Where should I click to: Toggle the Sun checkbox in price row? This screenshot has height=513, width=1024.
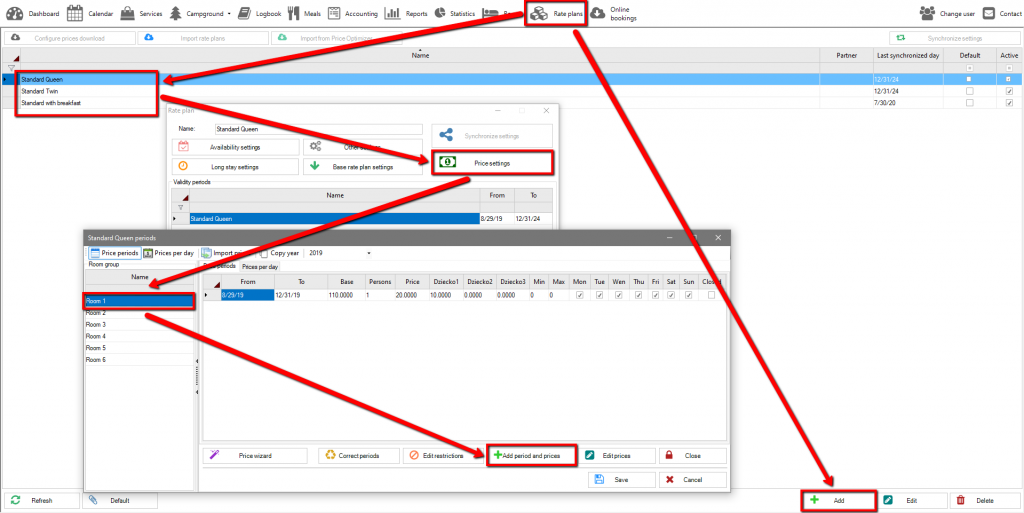[x=688, y=295]
